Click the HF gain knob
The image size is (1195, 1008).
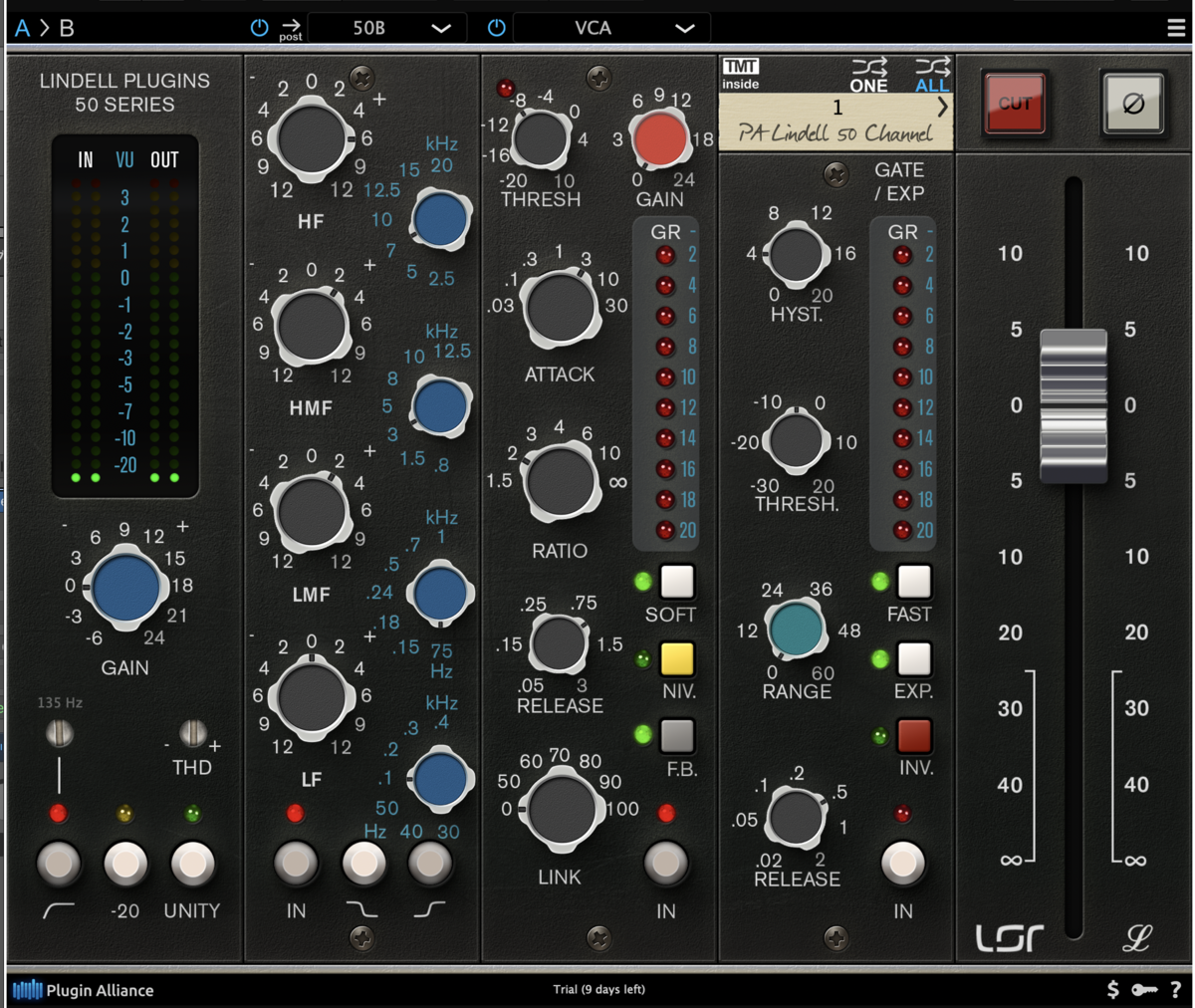click(312, 138)
